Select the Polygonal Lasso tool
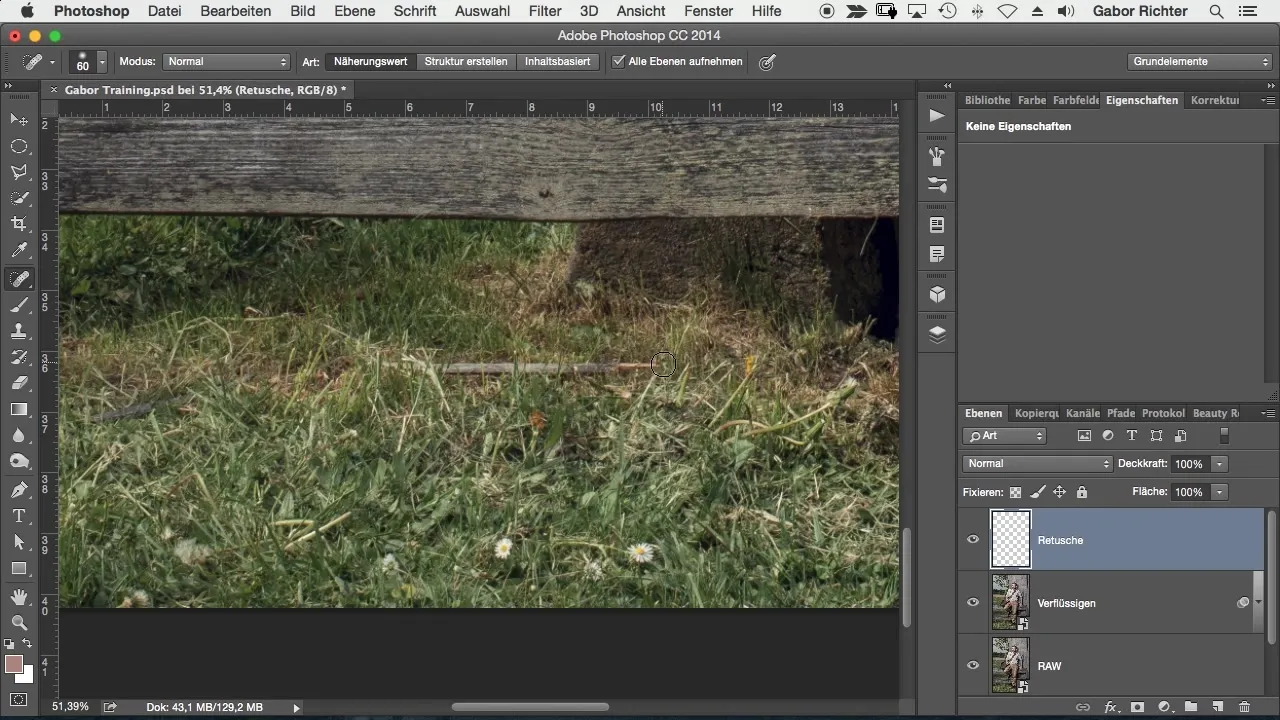 [19, 172]
